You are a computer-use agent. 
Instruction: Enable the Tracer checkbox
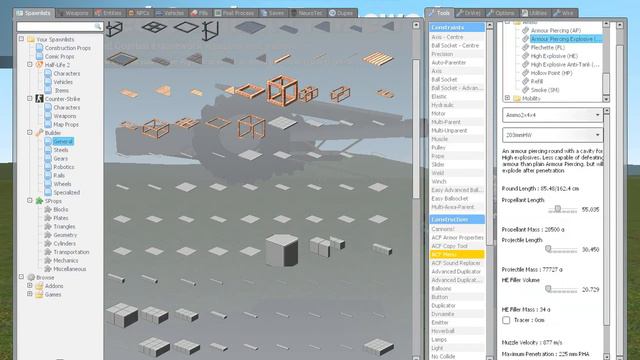tap(506, 320)
